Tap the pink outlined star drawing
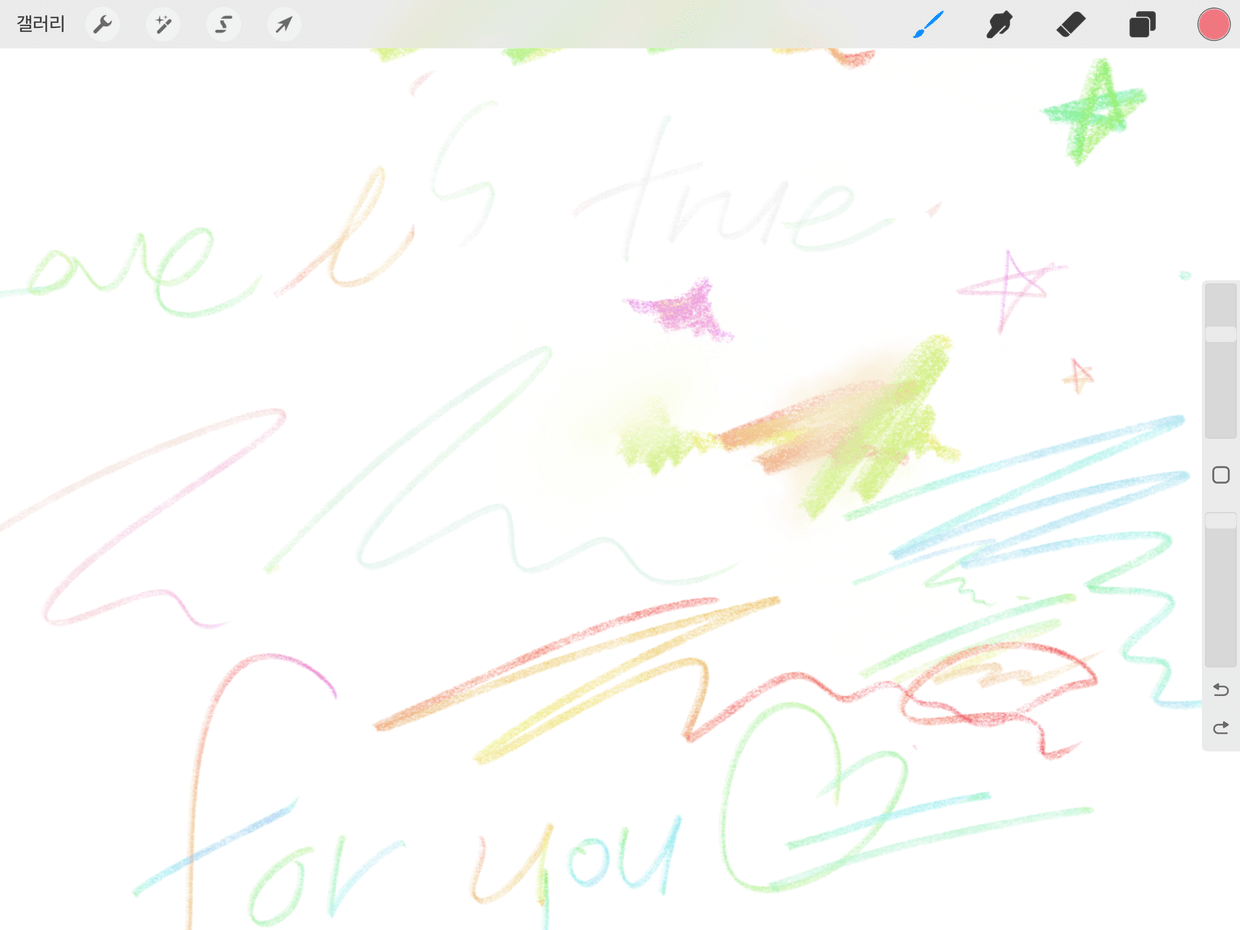This screenshot has width=1240, height=930. (1010, 287)
